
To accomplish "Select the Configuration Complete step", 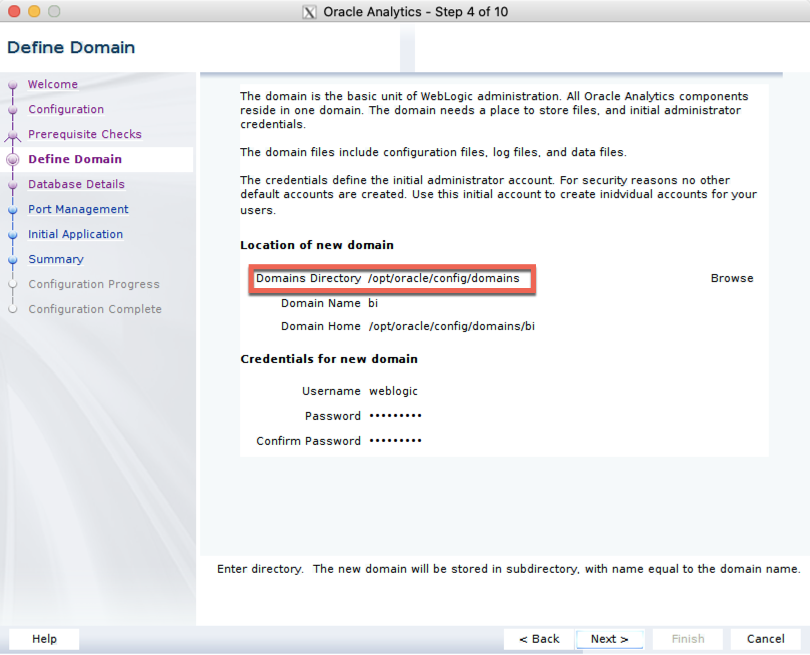I will tap(95, 309).
